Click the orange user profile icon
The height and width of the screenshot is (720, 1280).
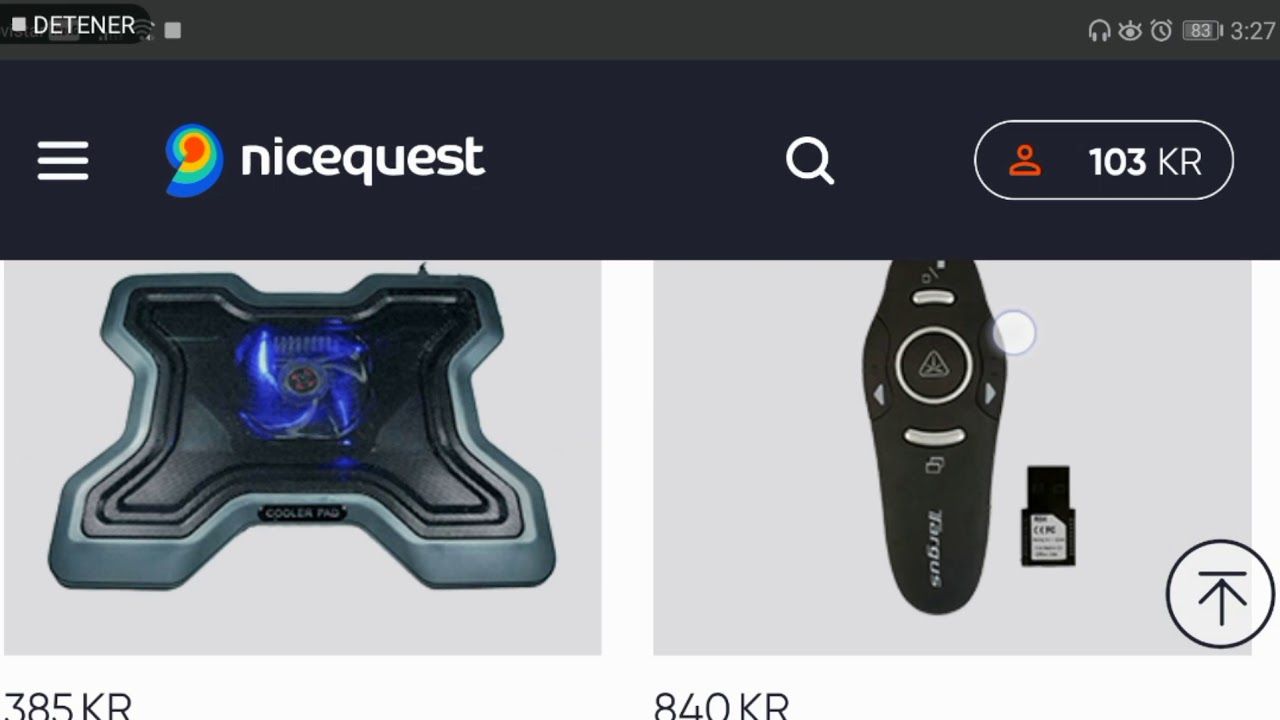[1025, 160]
